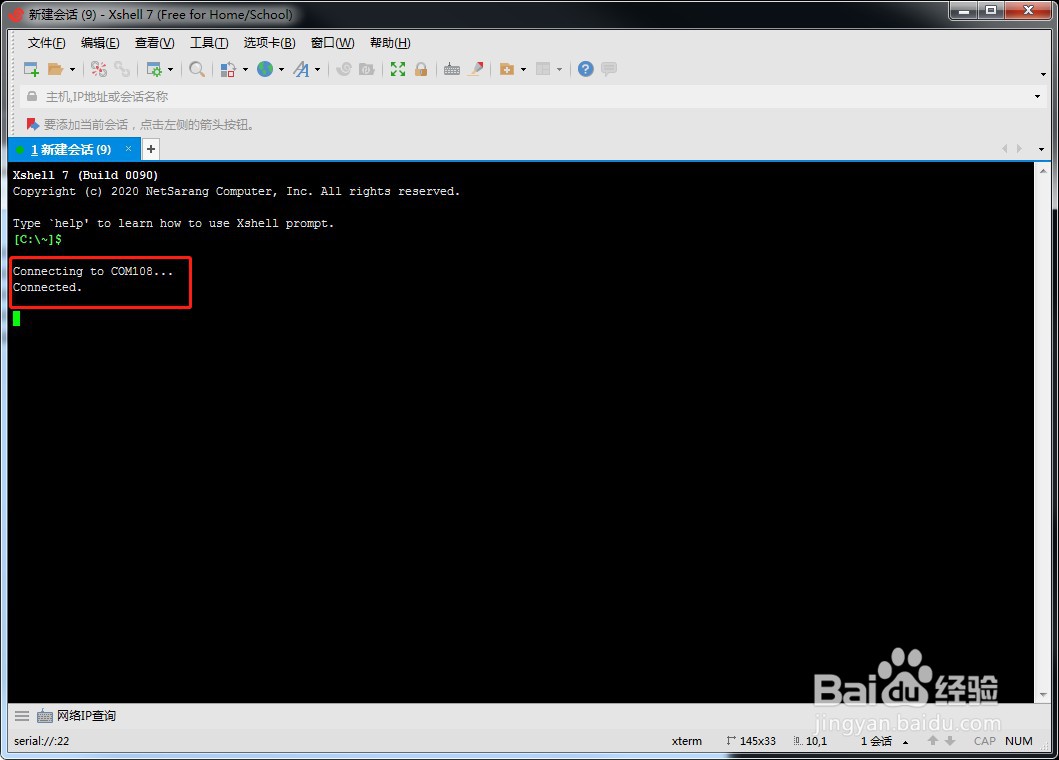Click the quick command keyboard icon
The image size is (1059, 760).
pyautogui.click(x=45, y=716)
